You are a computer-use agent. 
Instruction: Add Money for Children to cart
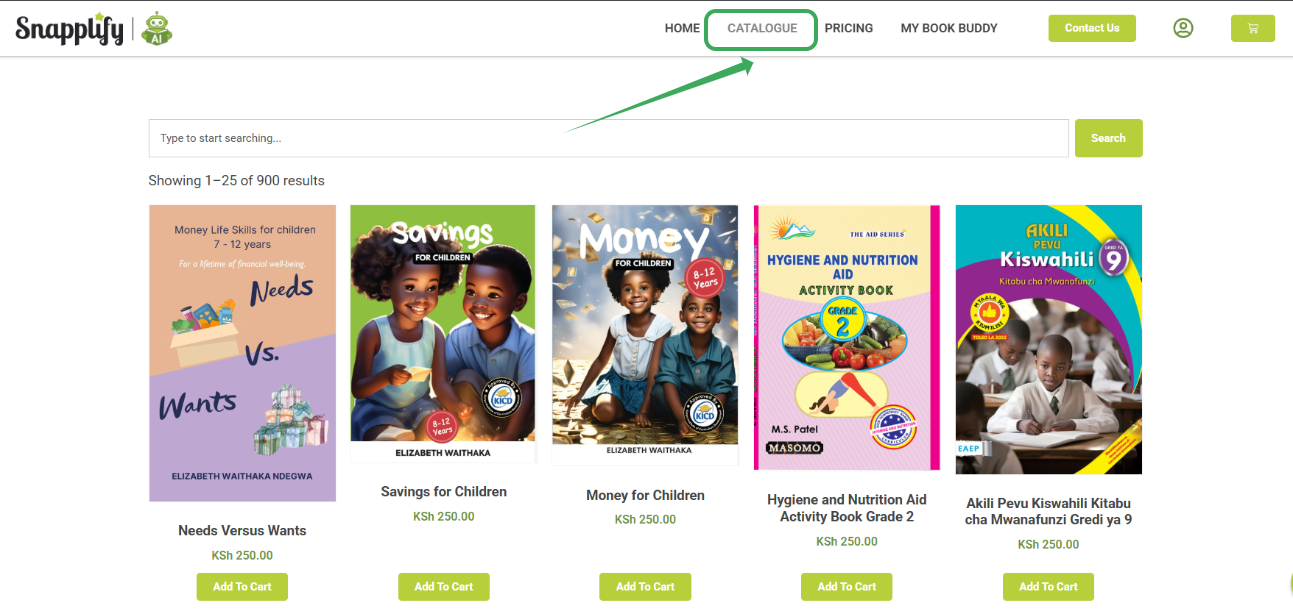pos(645,587)
